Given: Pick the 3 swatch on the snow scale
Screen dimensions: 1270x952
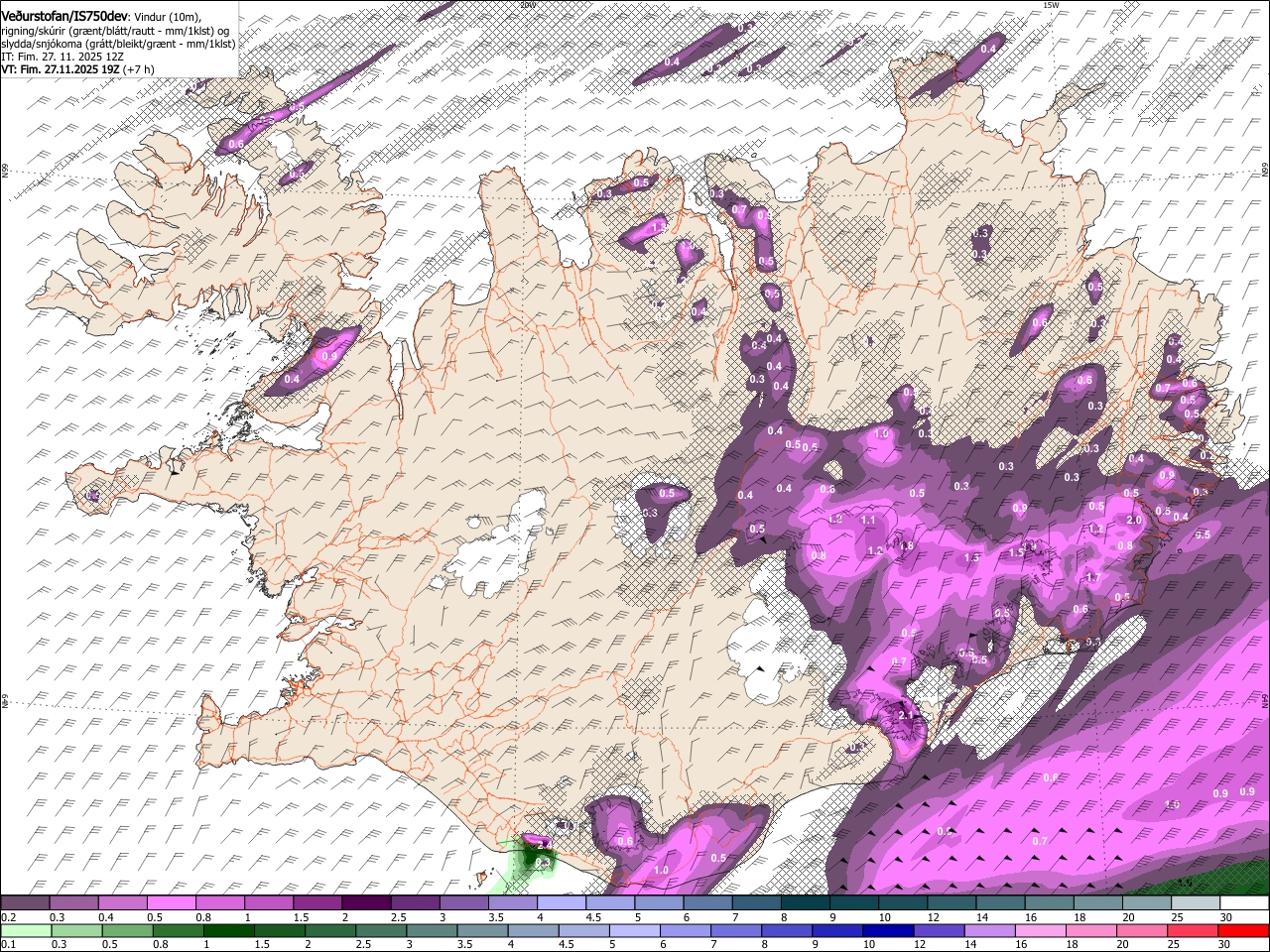Looking at the screenshot, I should click(x=463, y=903).
